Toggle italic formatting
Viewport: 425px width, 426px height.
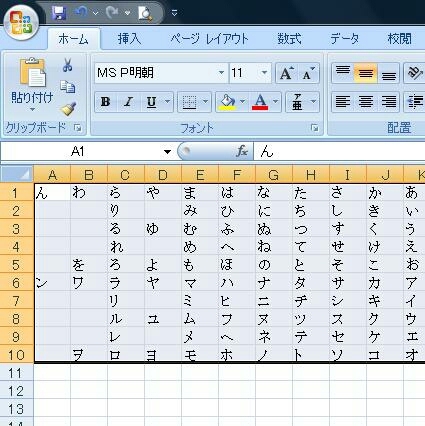tap(128, 102)
